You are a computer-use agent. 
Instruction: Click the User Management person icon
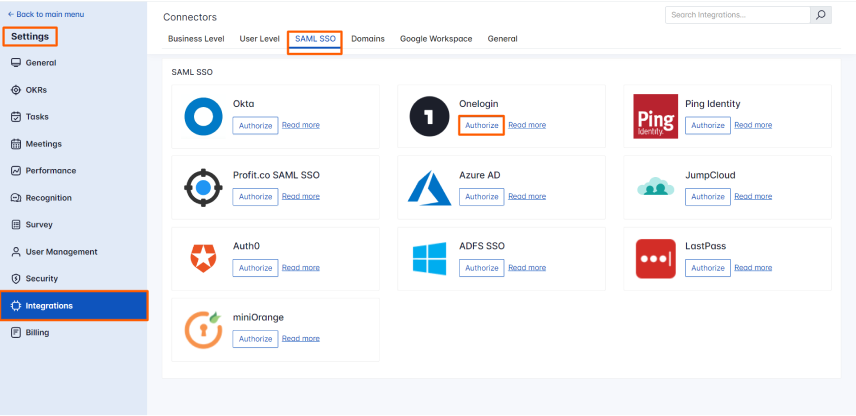16,252
